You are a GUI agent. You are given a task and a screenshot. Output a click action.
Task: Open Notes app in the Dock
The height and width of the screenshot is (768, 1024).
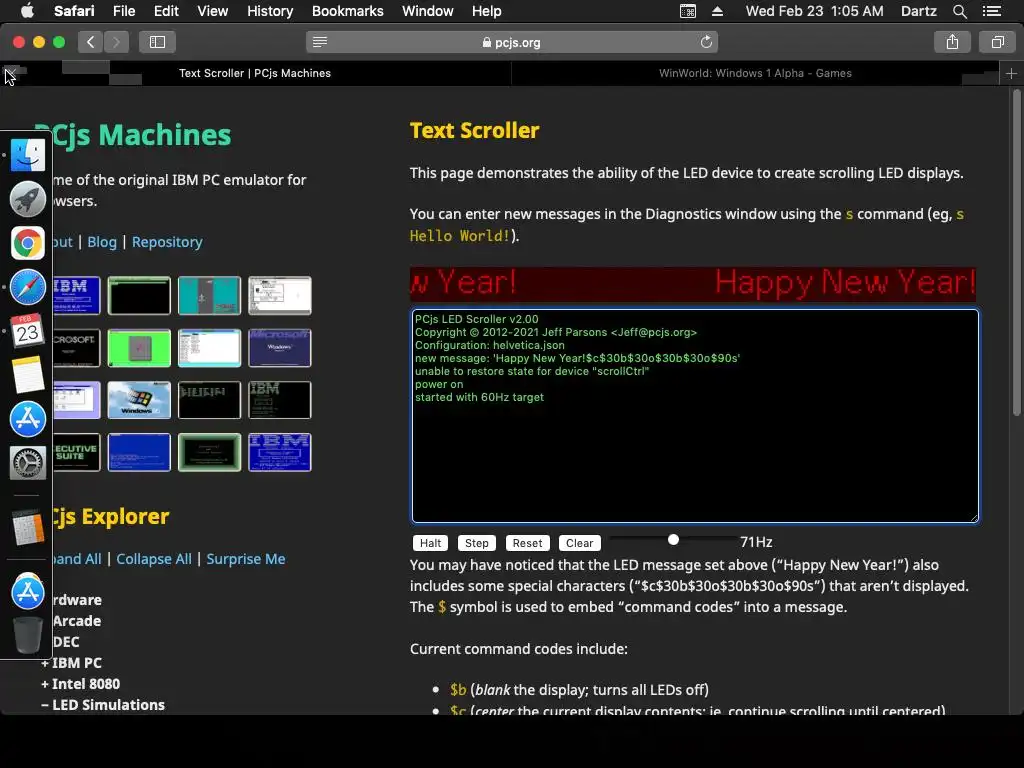(x=27, y=375)
